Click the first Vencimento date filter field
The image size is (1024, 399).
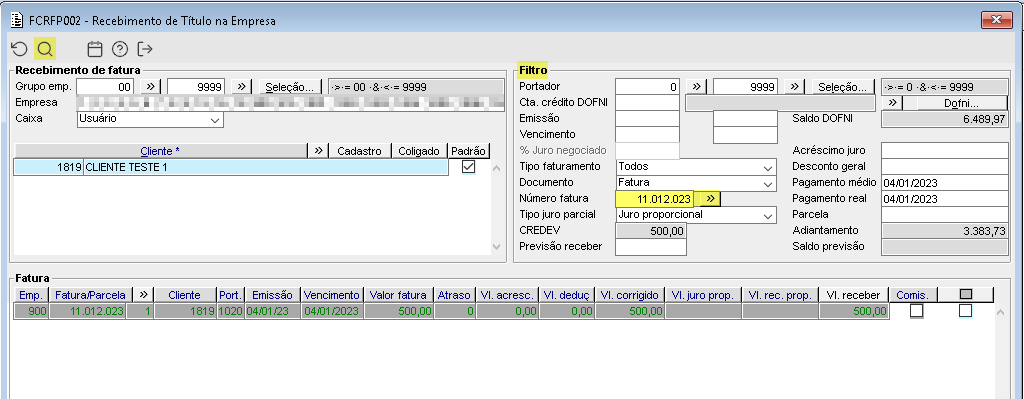(647, 135)
